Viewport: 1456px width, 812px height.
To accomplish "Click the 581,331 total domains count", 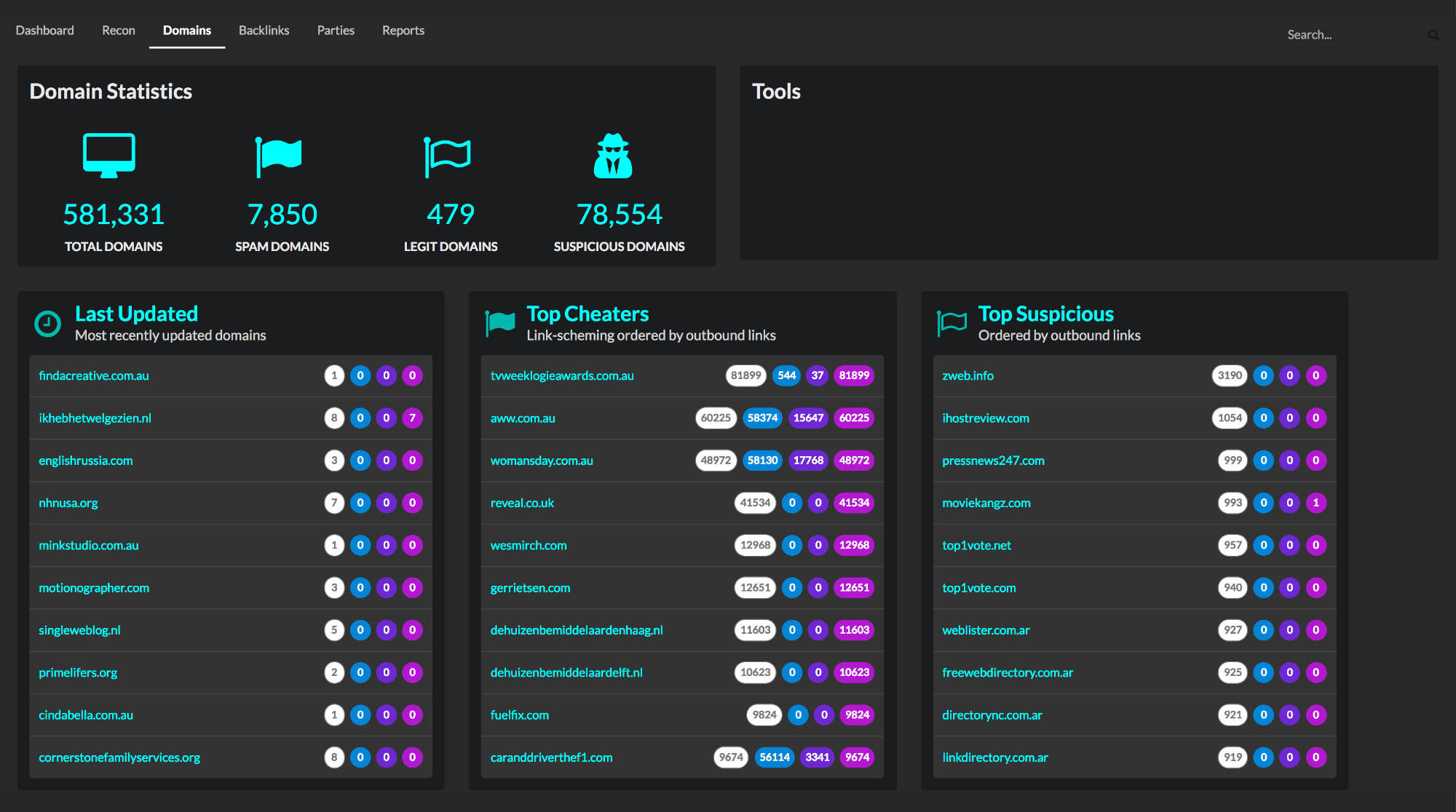I will [x=114, y=215].
